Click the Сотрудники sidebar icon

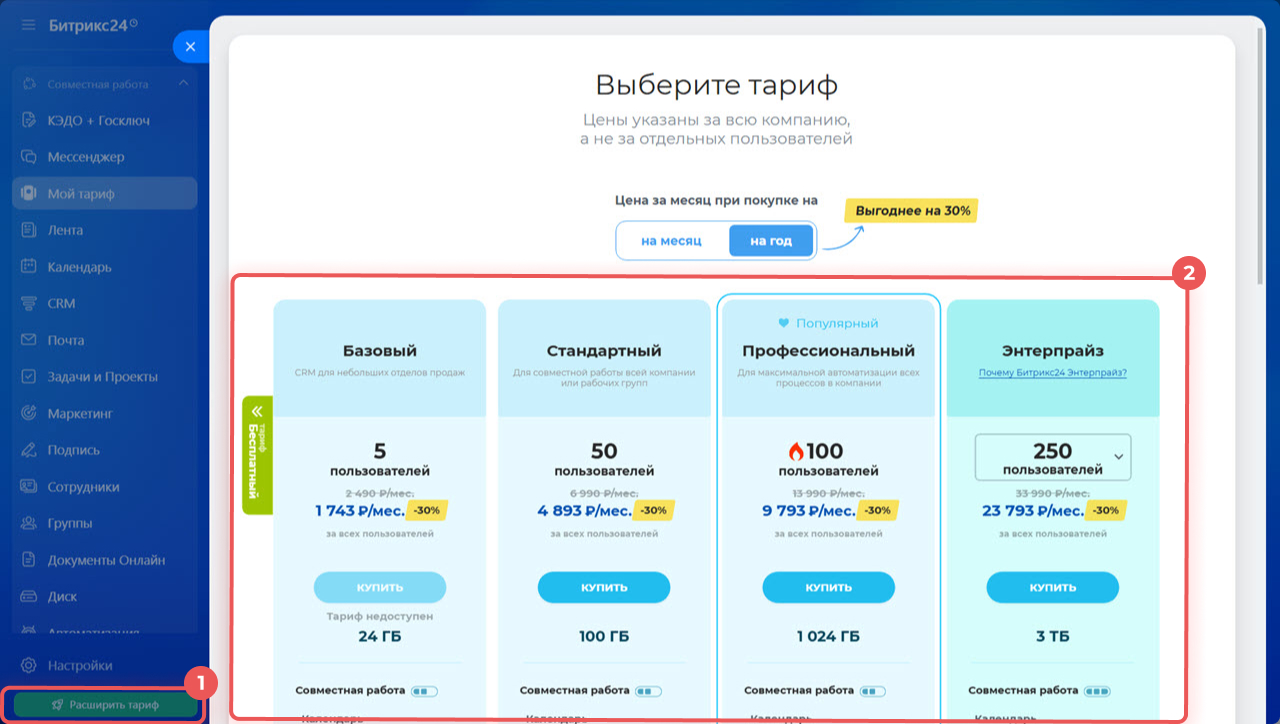pyautogui.click(x=30, y=487)
